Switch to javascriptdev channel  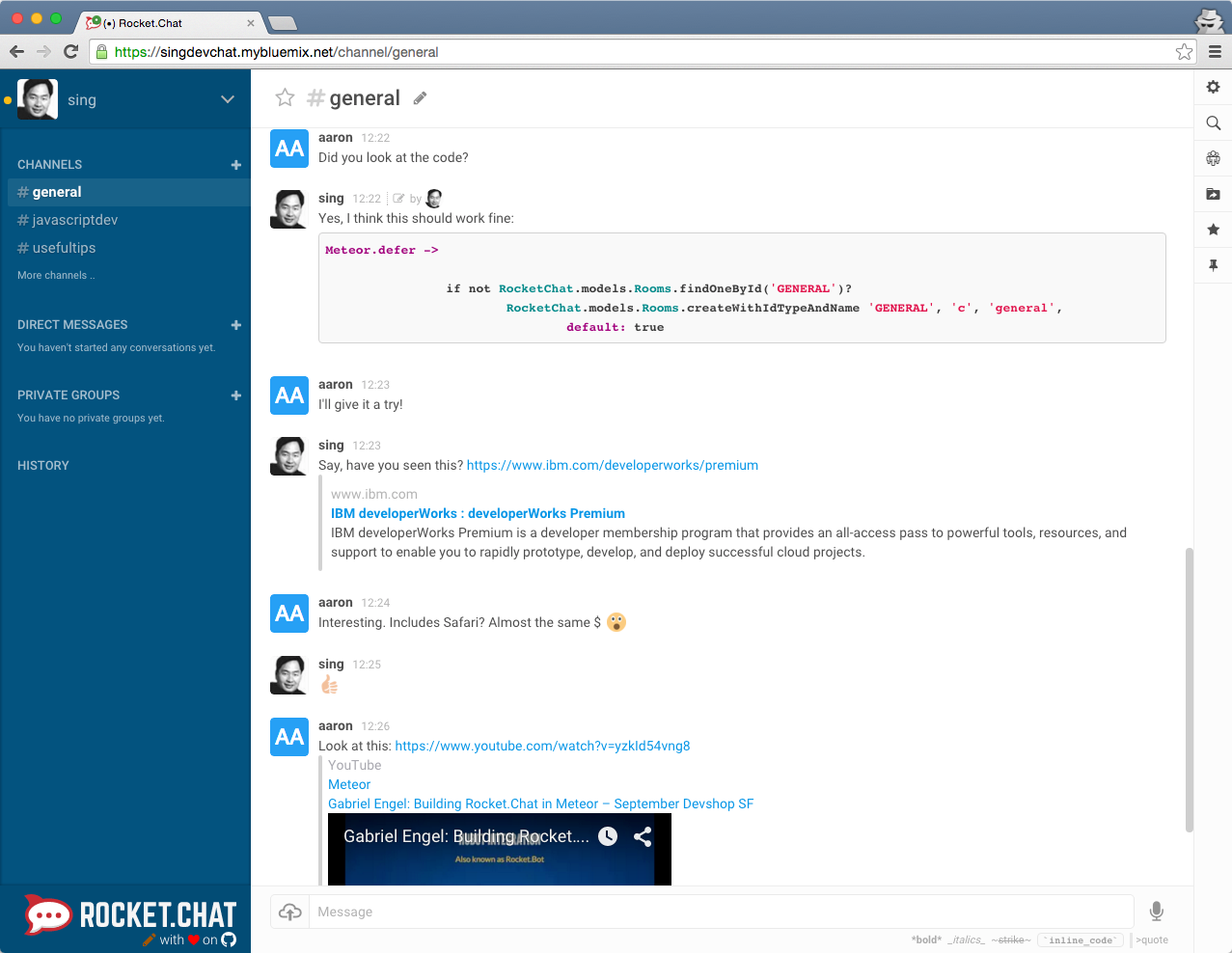point(74,220)
